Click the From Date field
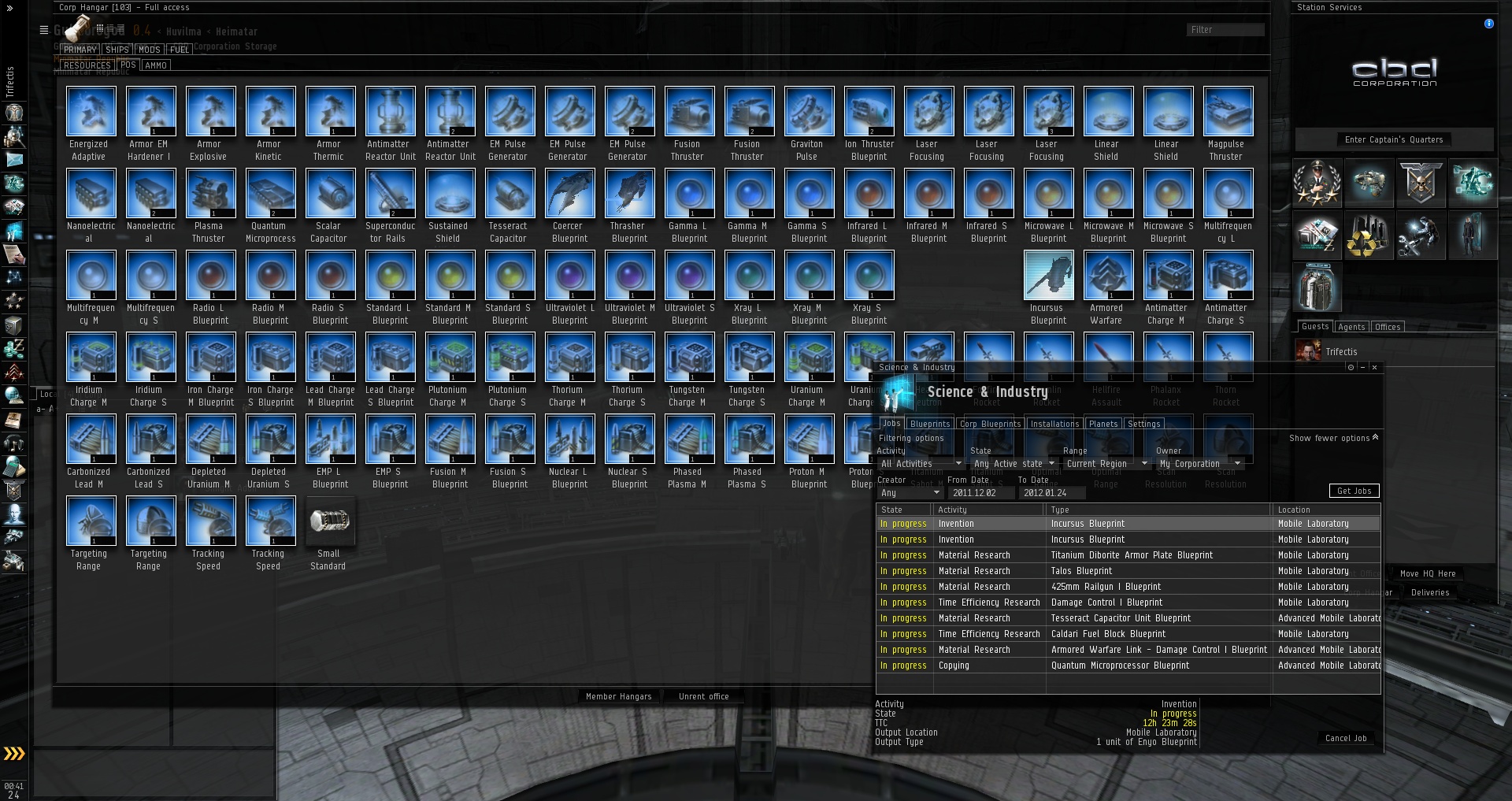 980,493
